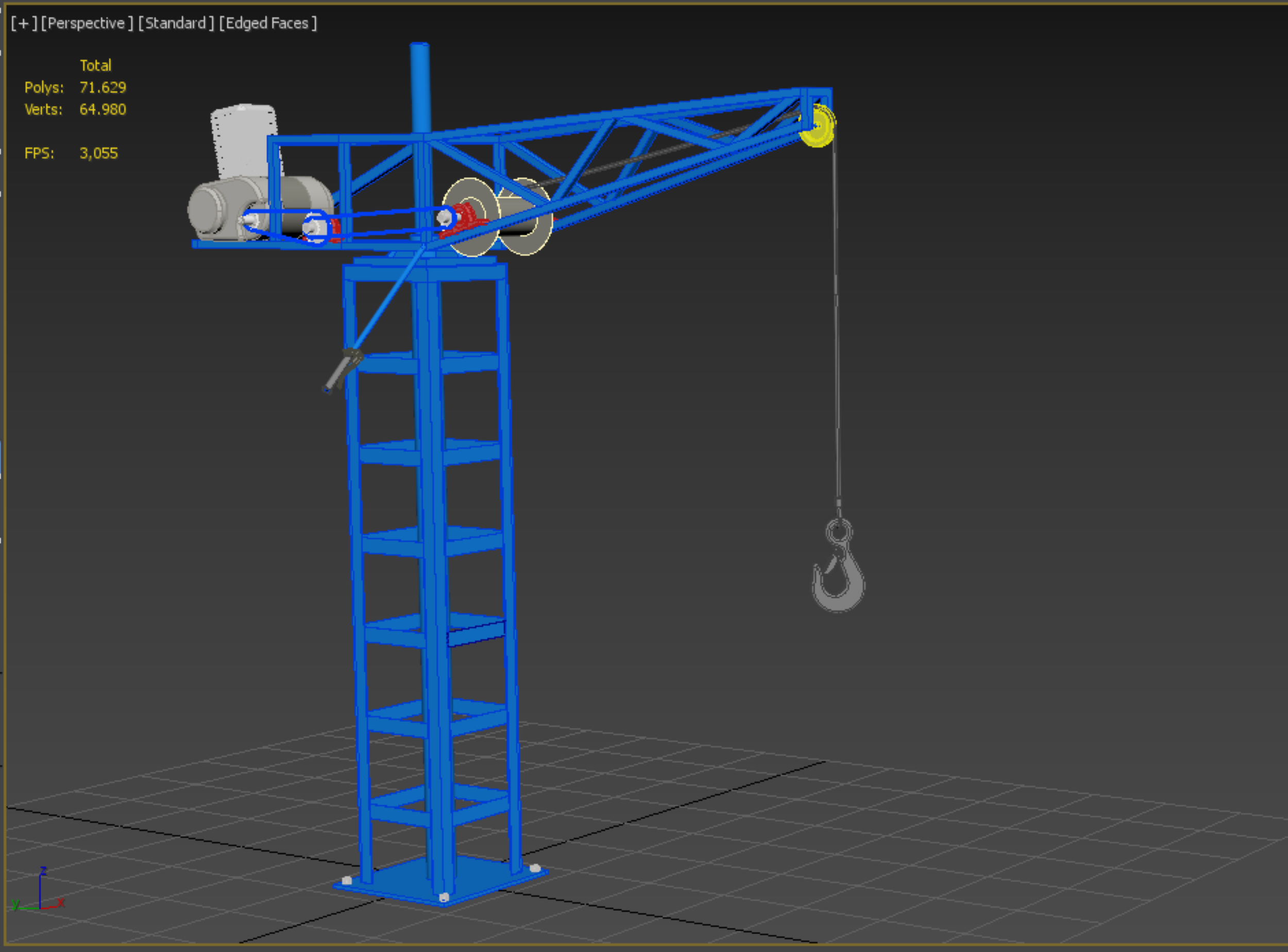Viewport: 1288px width, 952px height.
Task: Open the Perspective point-of-view viewport menu
Action: (x=87, y=23)
